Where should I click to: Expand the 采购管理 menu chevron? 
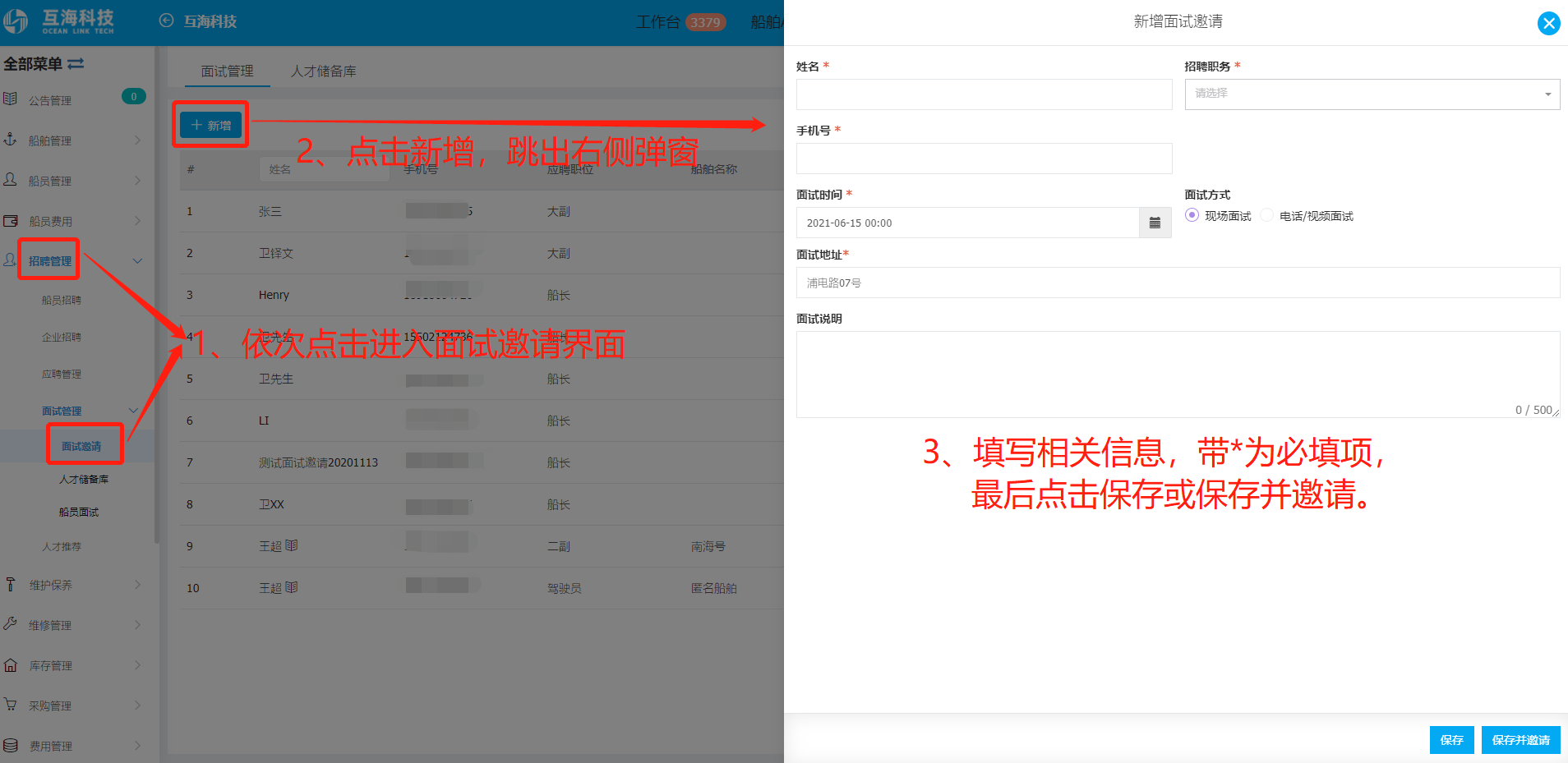pyautogui.click(x=137, y=706)
